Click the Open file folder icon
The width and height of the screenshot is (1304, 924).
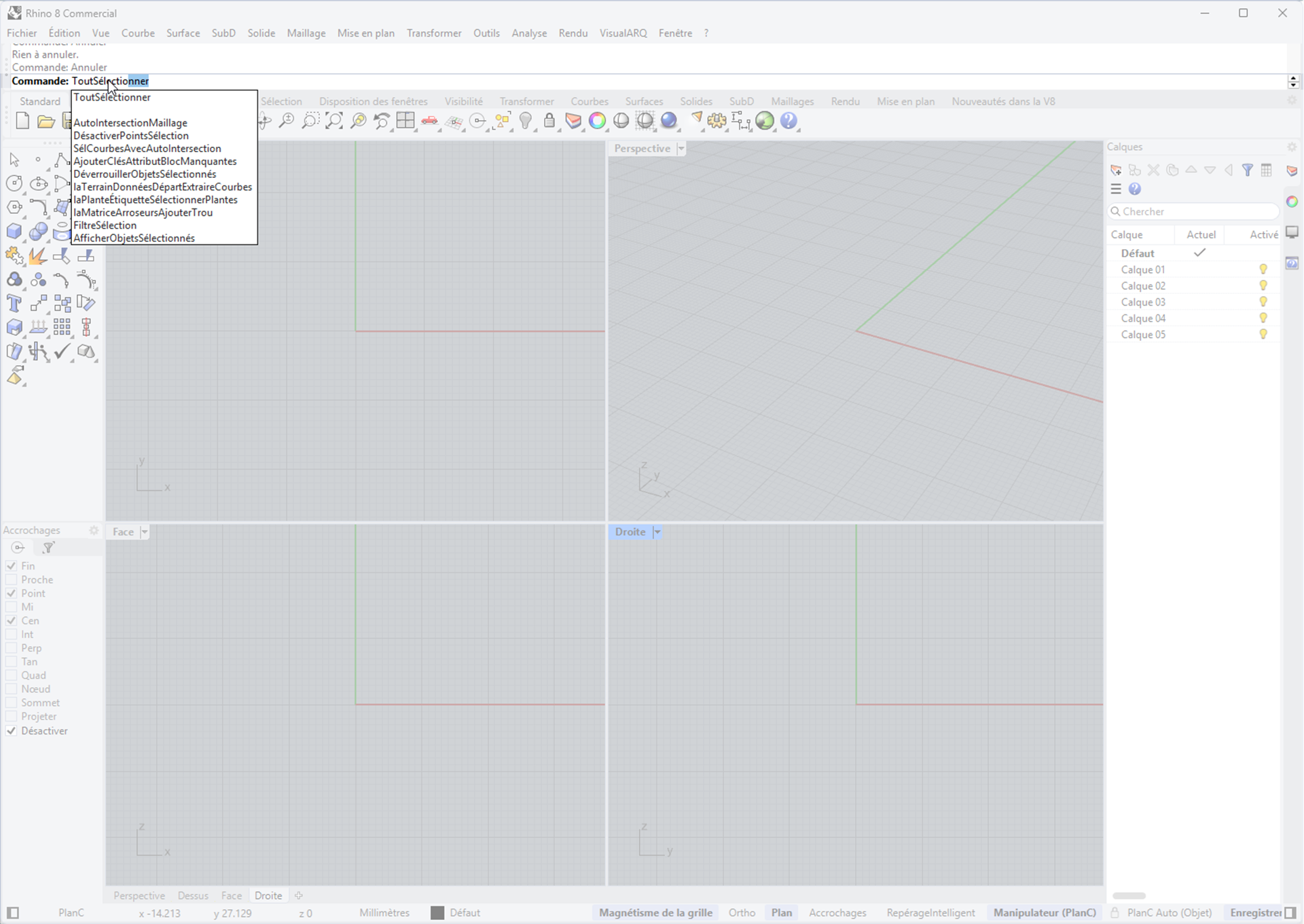click(x=46, y=122)
